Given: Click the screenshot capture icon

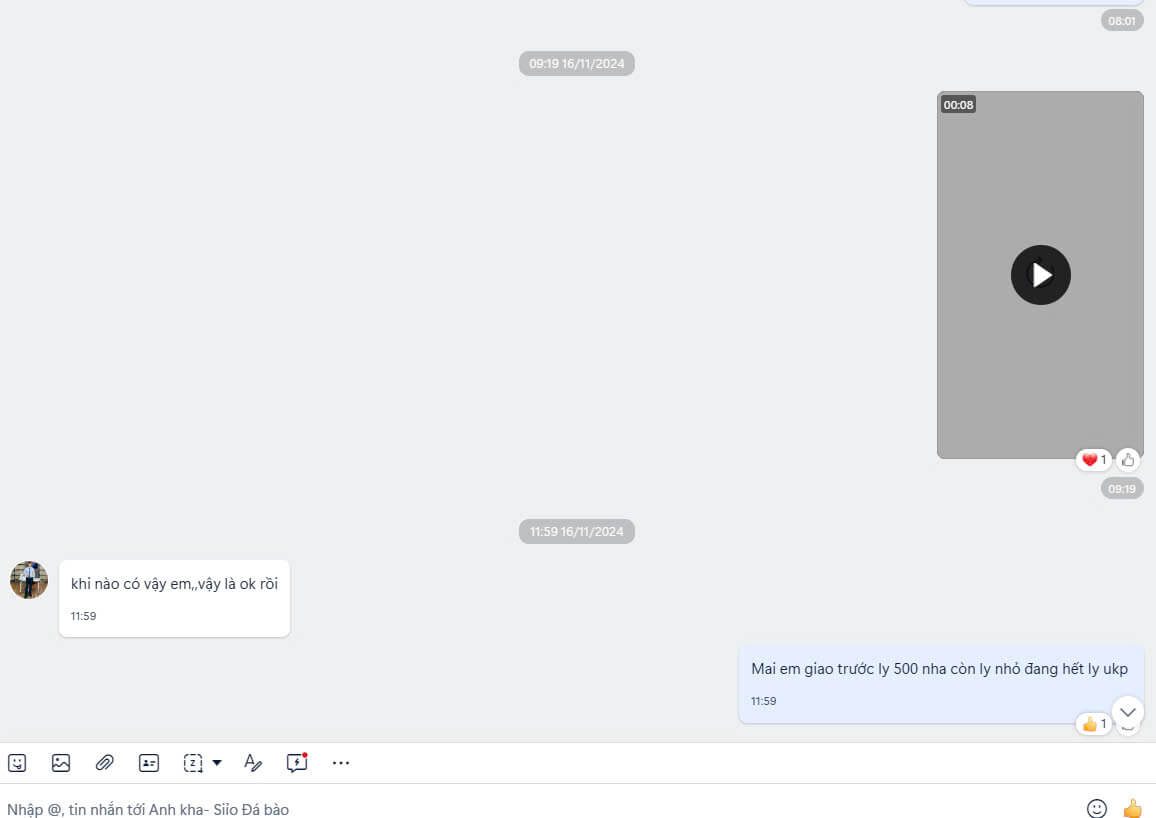Looking at the screenshot, I should (x=193, y=763).
